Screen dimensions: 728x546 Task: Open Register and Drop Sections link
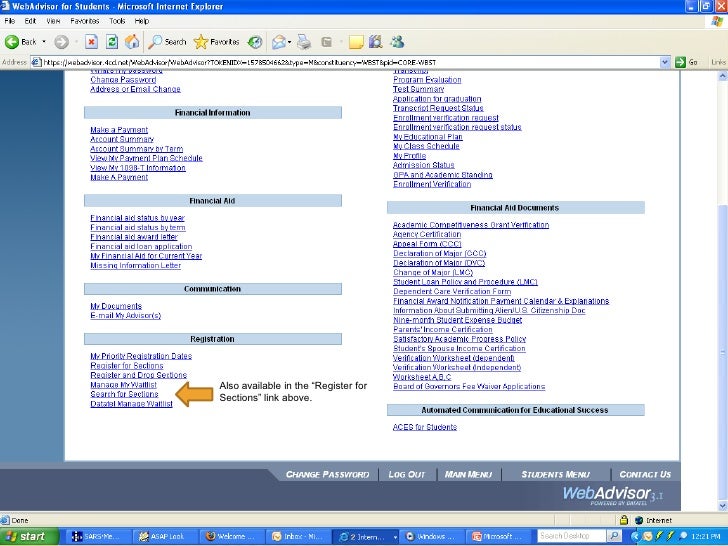point(138,375)
